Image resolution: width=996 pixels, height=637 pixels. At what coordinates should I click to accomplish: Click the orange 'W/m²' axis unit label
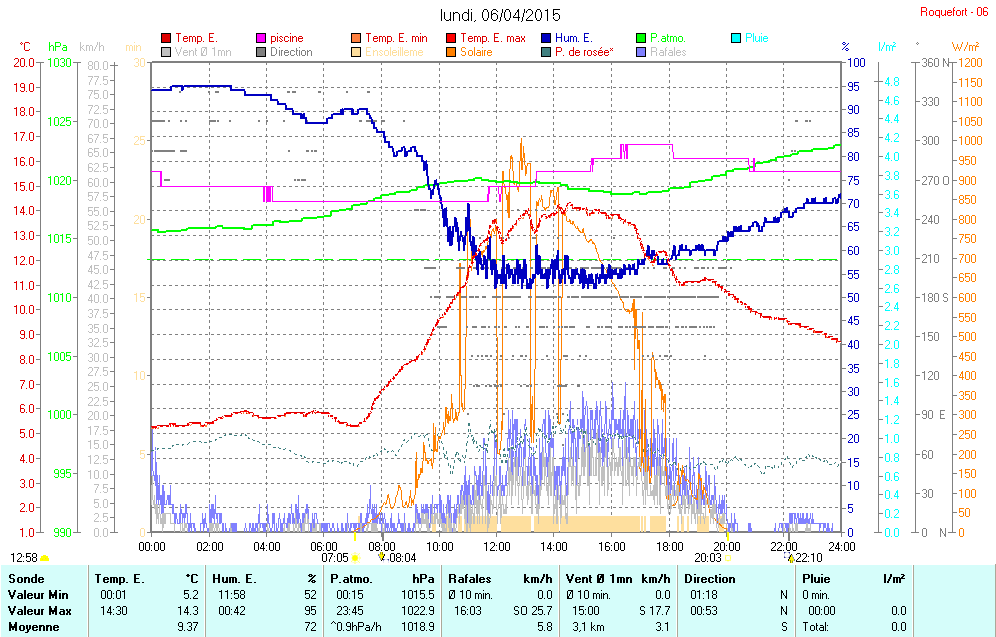[966, 47]
